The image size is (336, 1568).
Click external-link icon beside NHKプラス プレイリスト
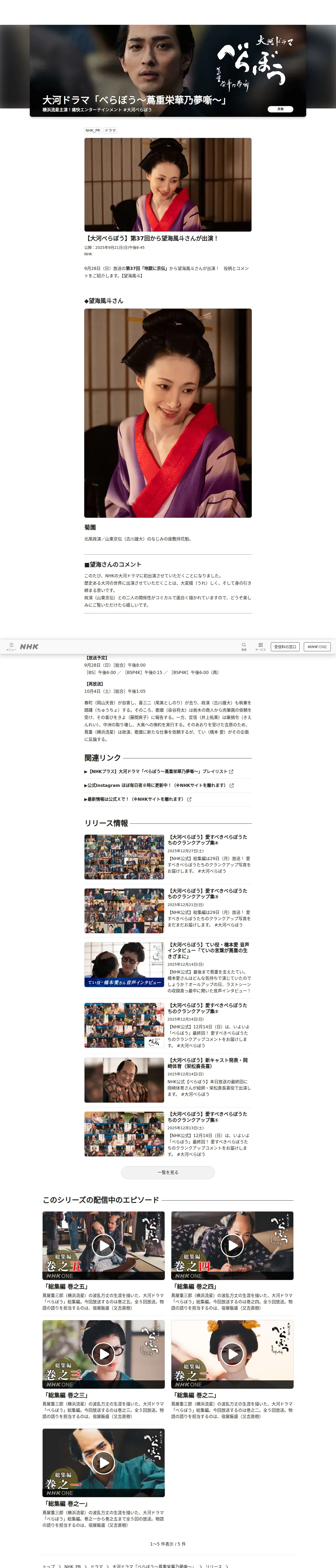click(231, 771)
